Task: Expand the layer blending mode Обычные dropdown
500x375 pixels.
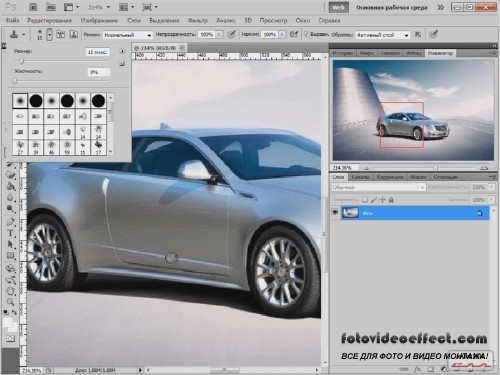Action: click(x=378, y=187)
